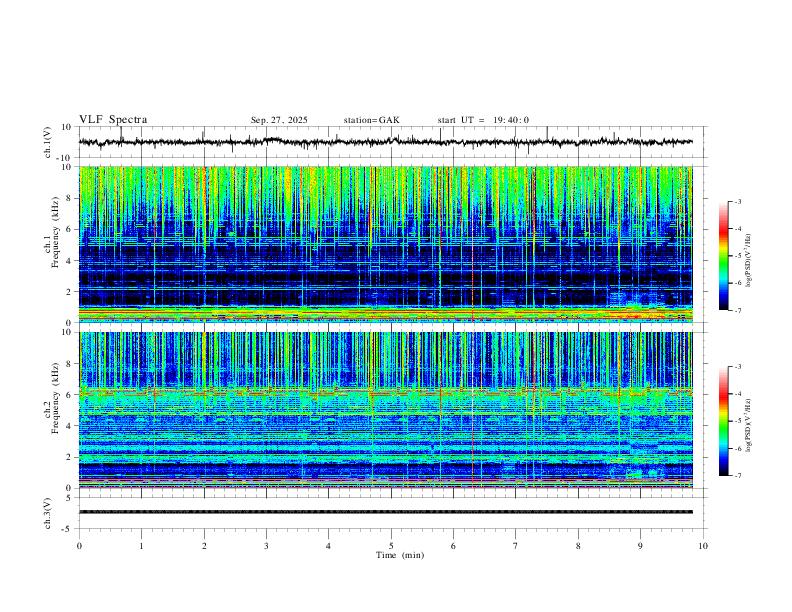Click the date text "Sep. 27, 2025"
The width and height of the screenshot is (792, 612).
click(279, 120)
